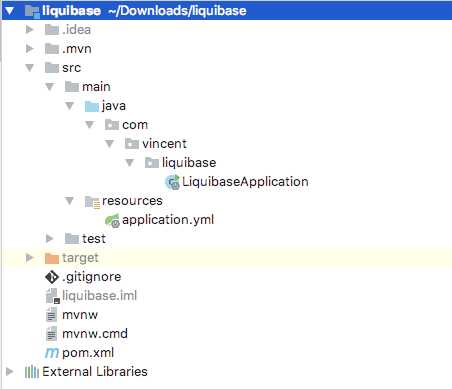Select the com package name
The image size is (452, 389).
(x=135, y=125)
